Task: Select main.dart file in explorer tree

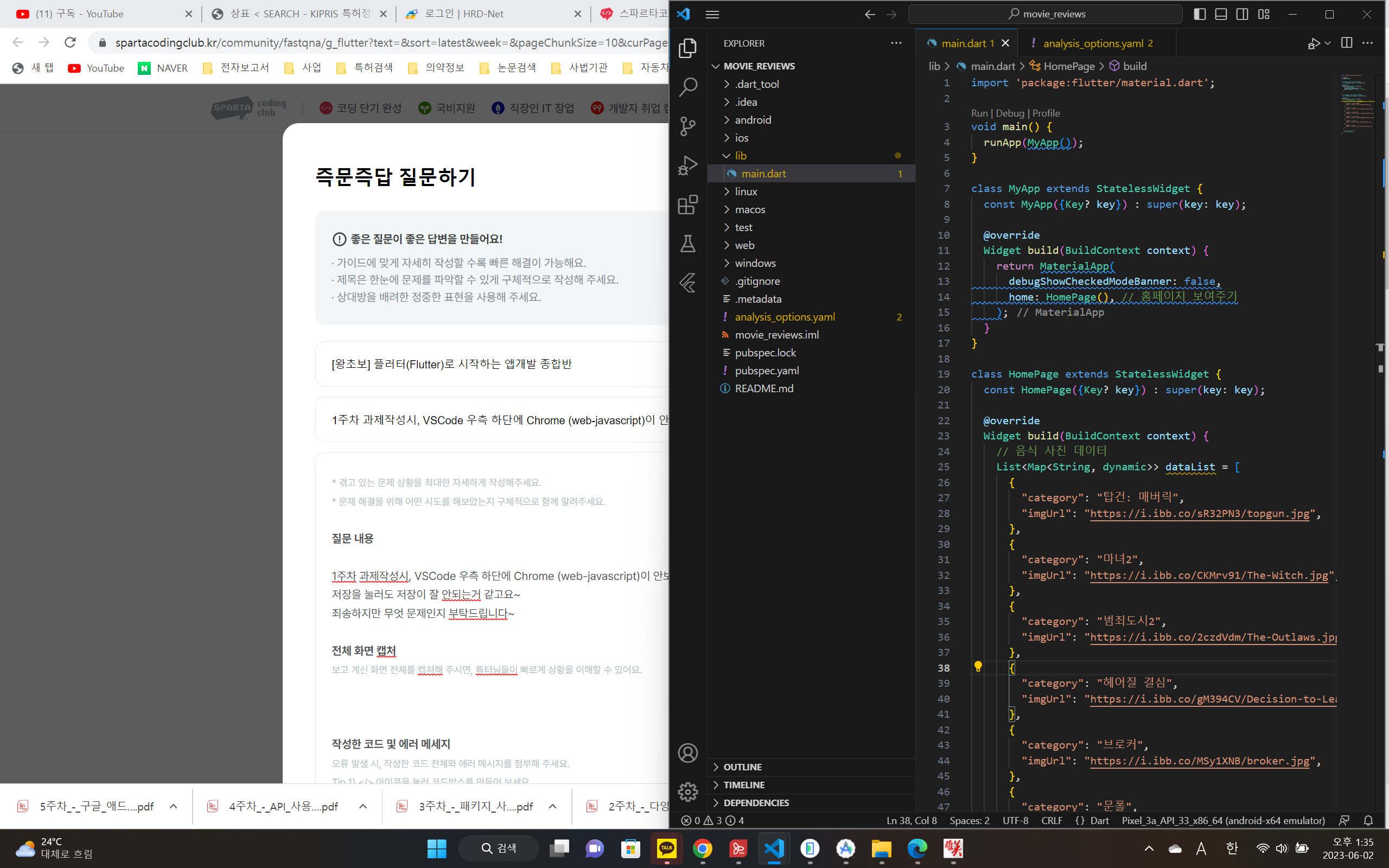Action: point(811,174)
